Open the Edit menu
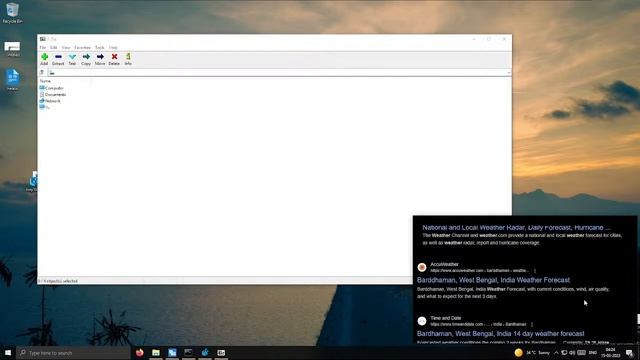This screenshot has height=360, width=640. pyautogui.click(x=53, y=48)
